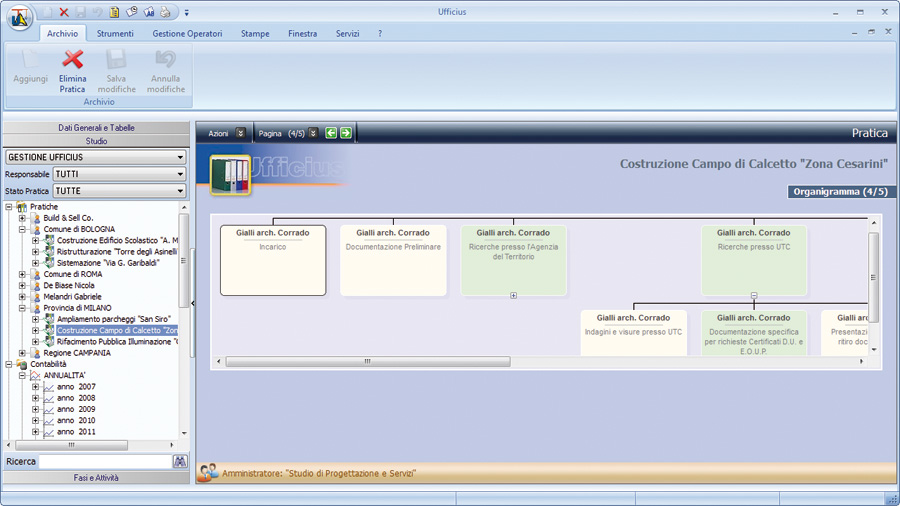Select the Indagini e visure presso UTC card
900x506 pixels.
pyautogui.click(x=634, y=333)
